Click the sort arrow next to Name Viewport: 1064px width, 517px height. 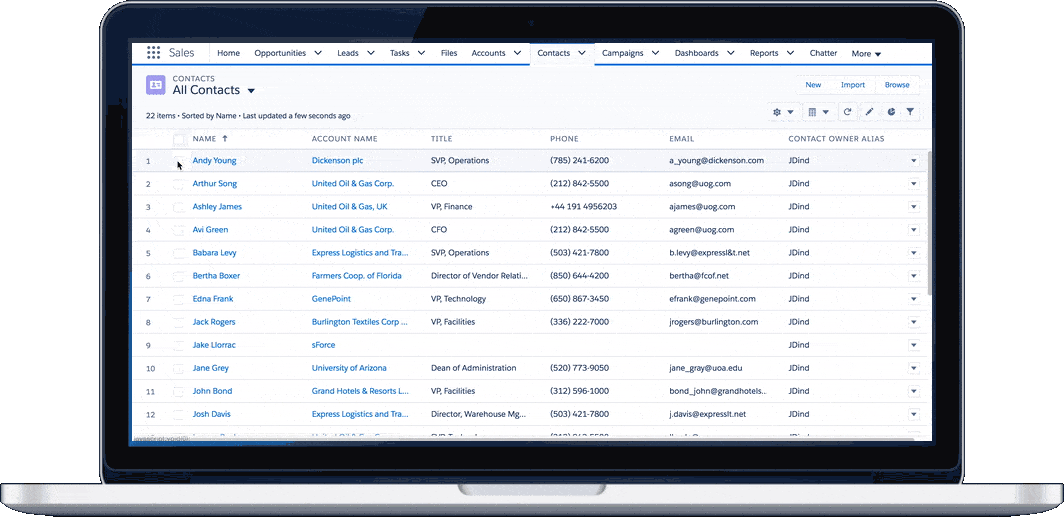tap(225, 138)
